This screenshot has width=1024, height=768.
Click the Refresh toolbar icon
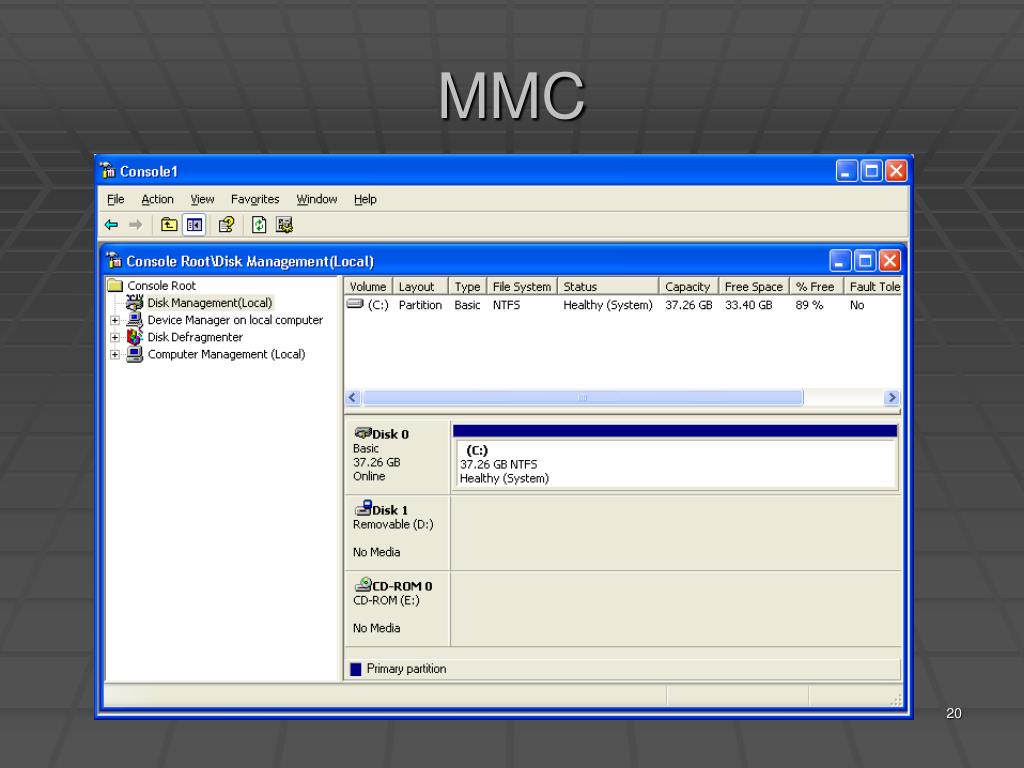point(259,225)
